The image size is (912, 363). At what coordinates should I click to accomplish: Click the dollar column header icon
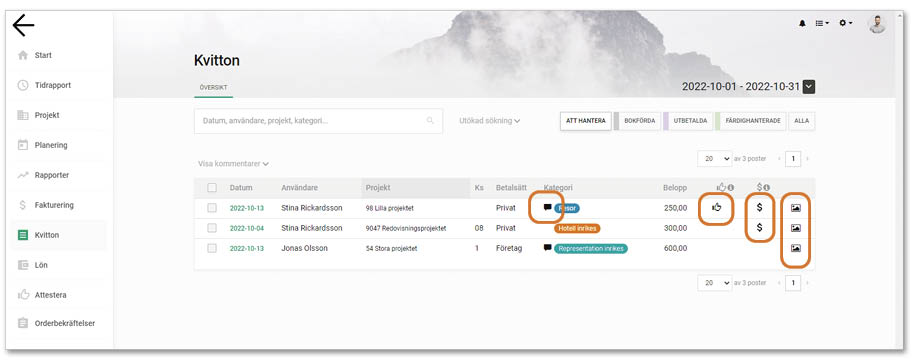(x=759, y=187)
